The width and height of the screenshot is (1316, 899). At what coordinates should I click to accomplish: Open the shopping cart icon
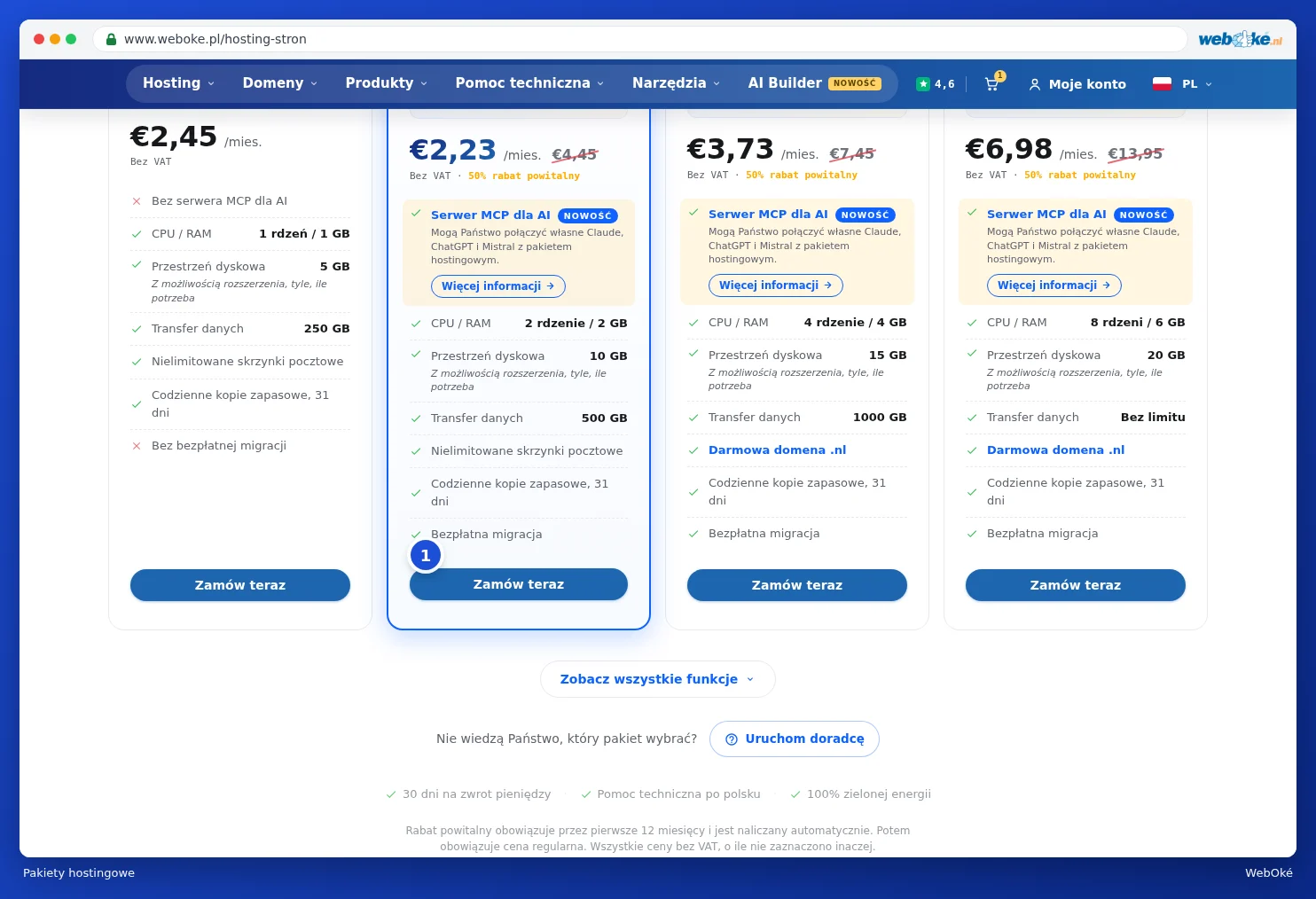992,83
